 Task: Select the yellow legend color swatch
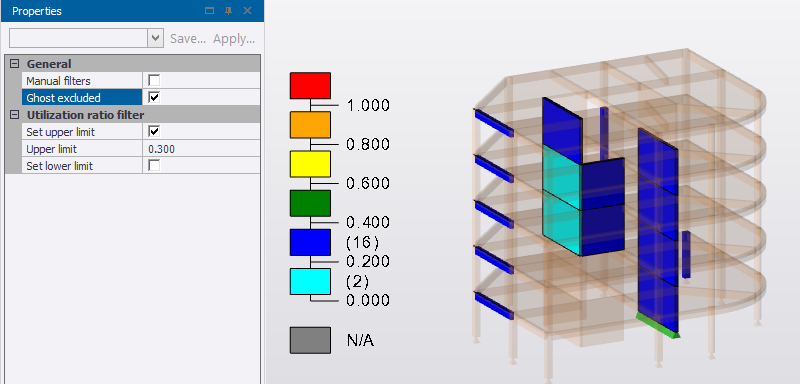(310, 164)
